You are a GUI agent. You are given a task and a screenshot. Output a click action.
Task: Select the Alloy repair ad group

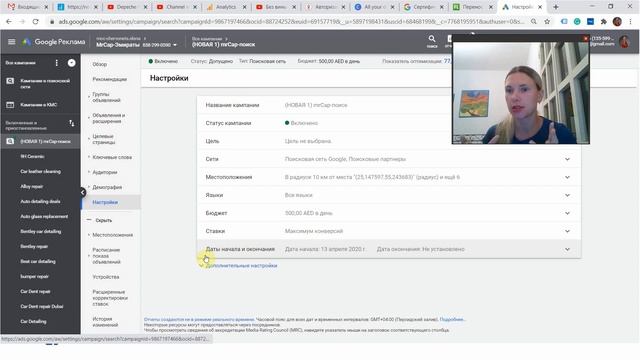[x=31, y=187]
